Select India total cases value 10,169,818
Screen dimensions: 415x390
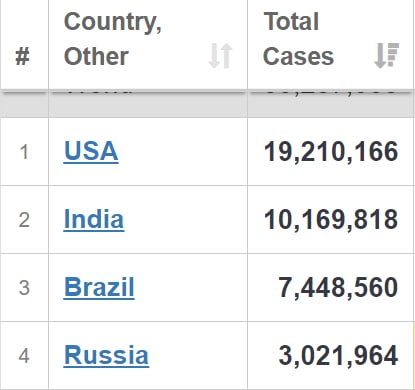[331, 220]
